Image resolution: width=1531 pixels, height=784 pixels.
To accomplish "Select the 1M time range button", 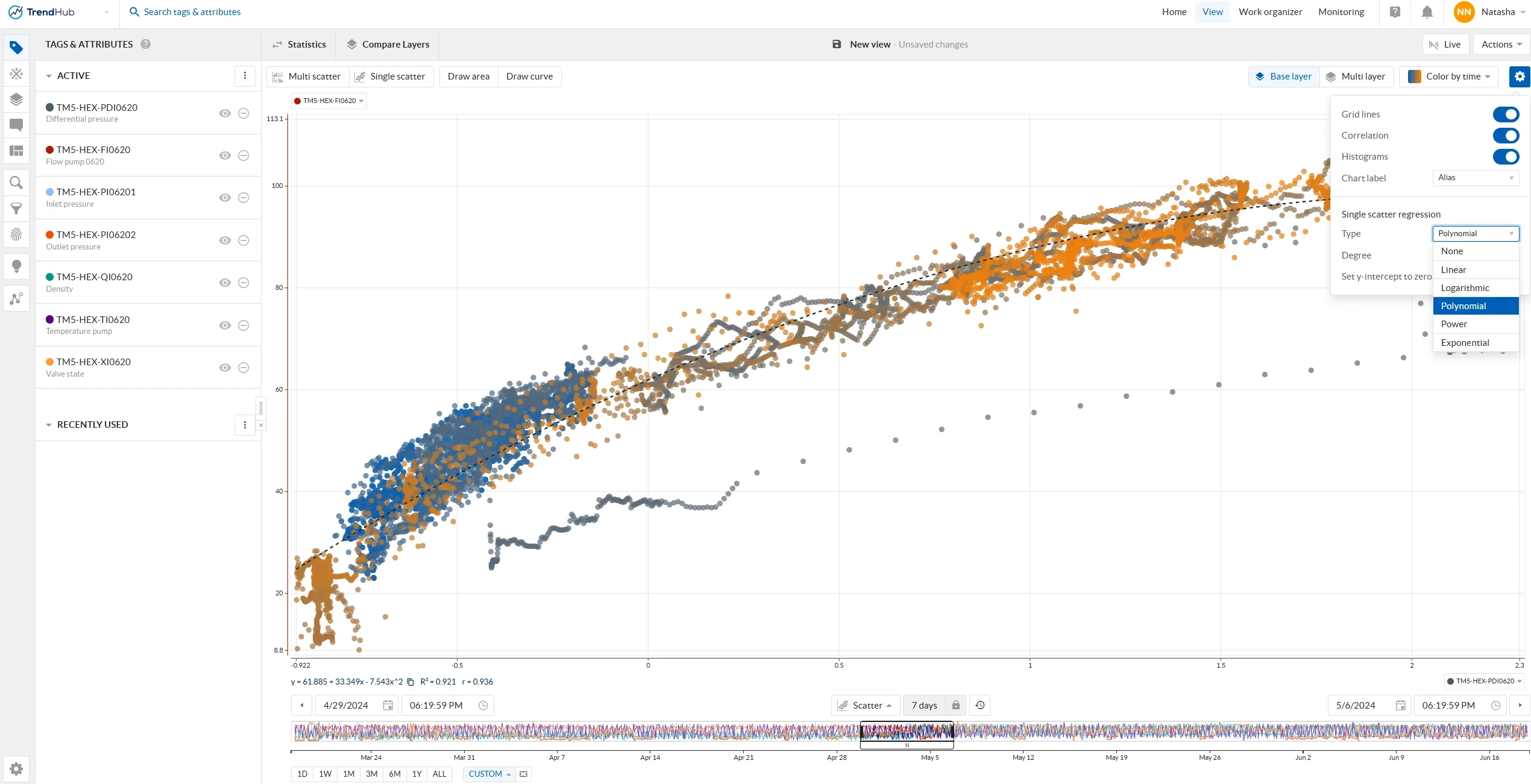I will [x=348, y=774].
